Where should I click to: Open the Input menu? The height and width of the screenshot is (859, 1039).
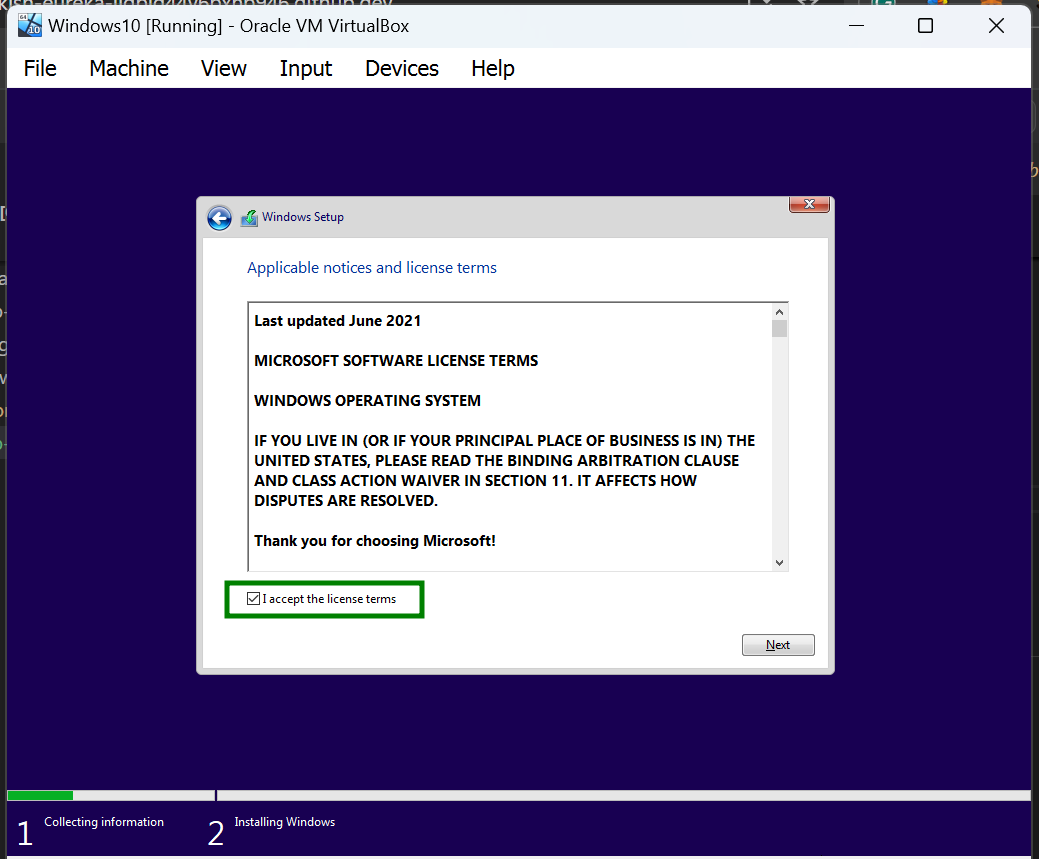(x=305, y=68)
